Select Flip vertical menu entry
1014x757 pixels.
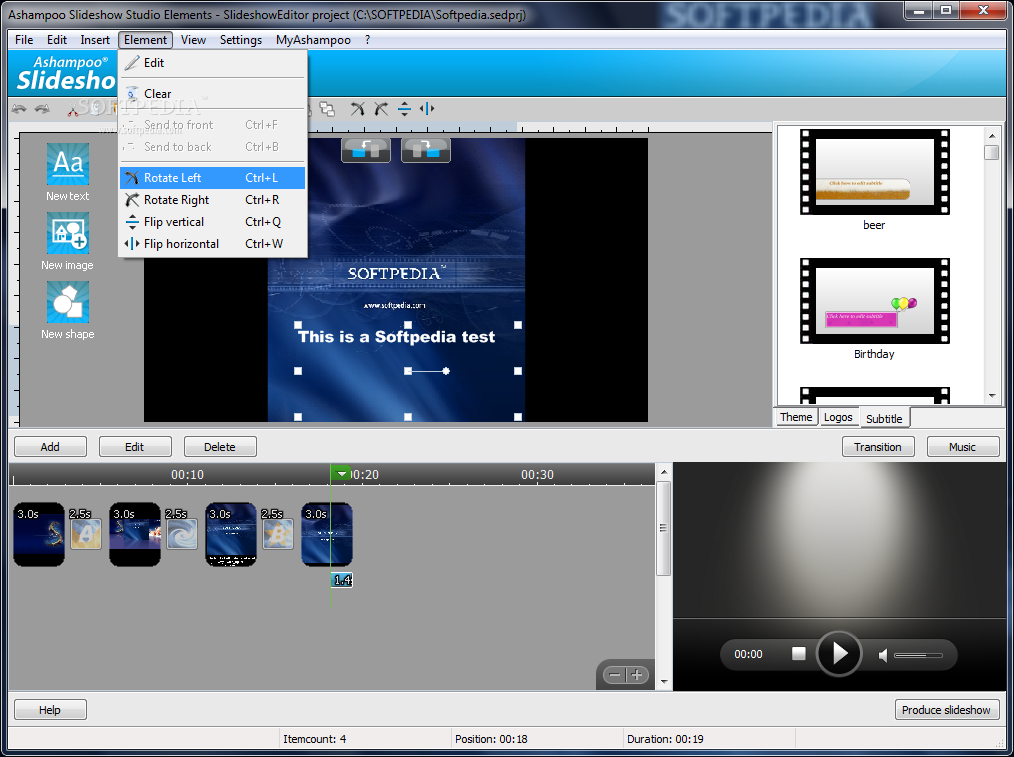[x=212, y=222]
